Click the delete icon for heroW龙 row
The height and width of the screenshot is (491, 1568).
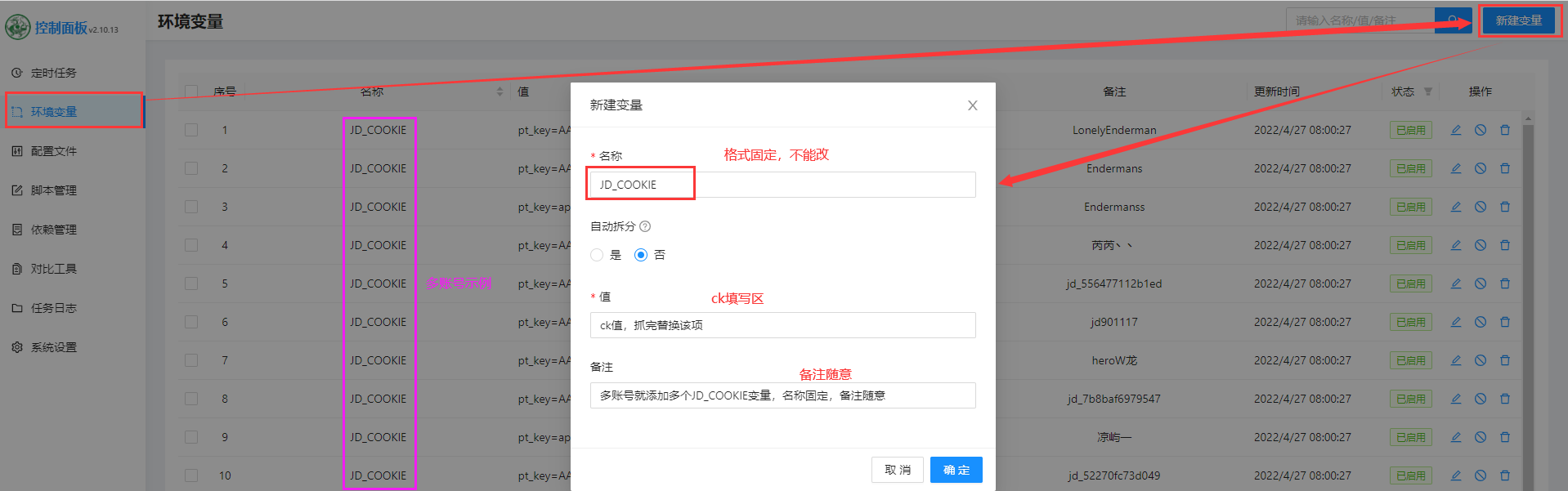tap(1504, 360)
